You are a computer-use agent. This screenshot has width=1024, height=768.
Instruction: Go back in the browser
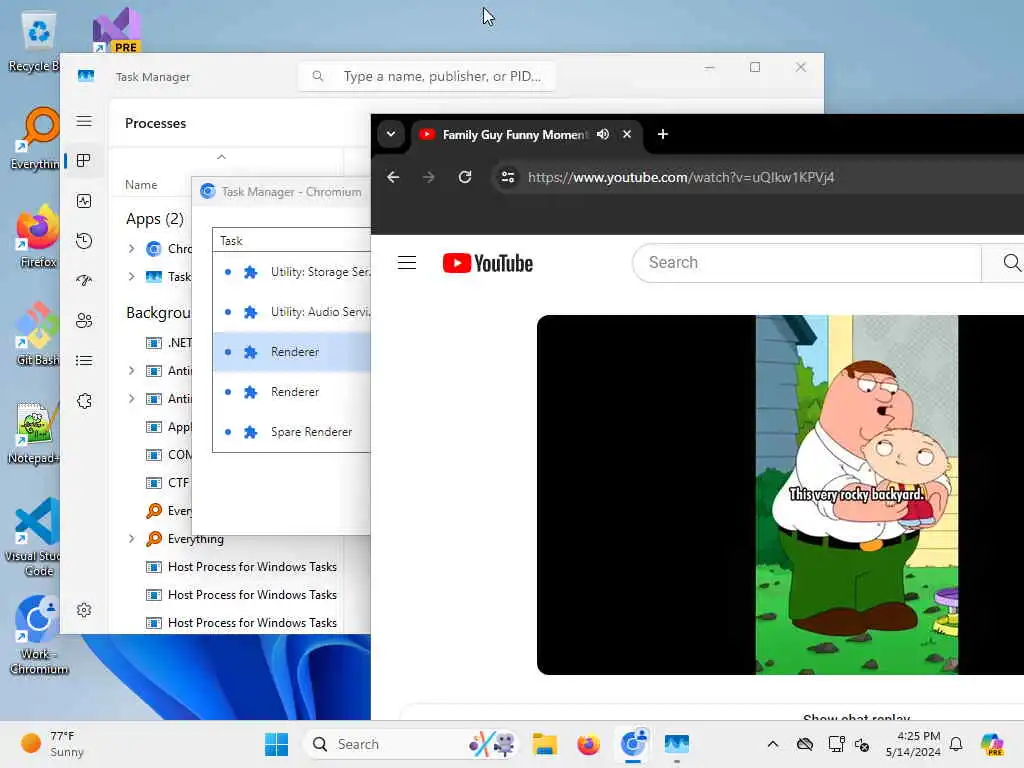pos(392,177)
